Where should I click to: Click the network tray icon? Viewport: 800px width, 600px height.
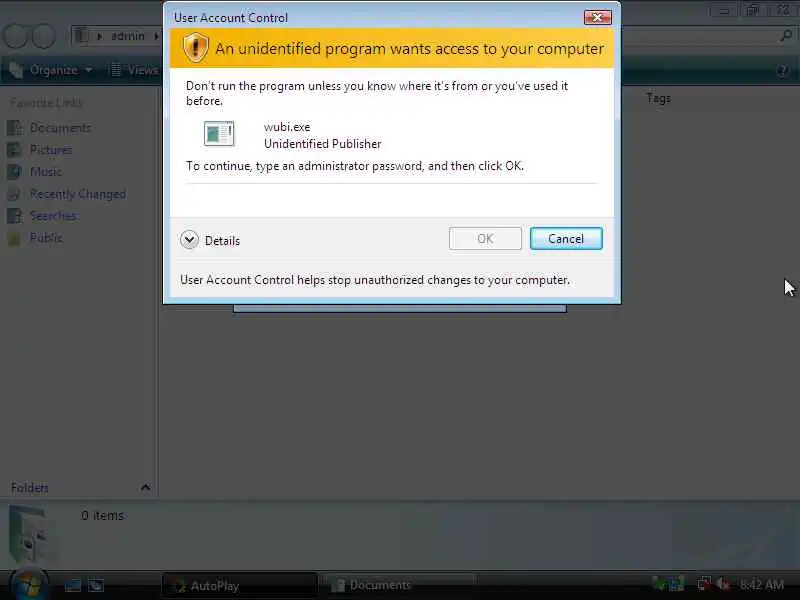click(704, 584)
